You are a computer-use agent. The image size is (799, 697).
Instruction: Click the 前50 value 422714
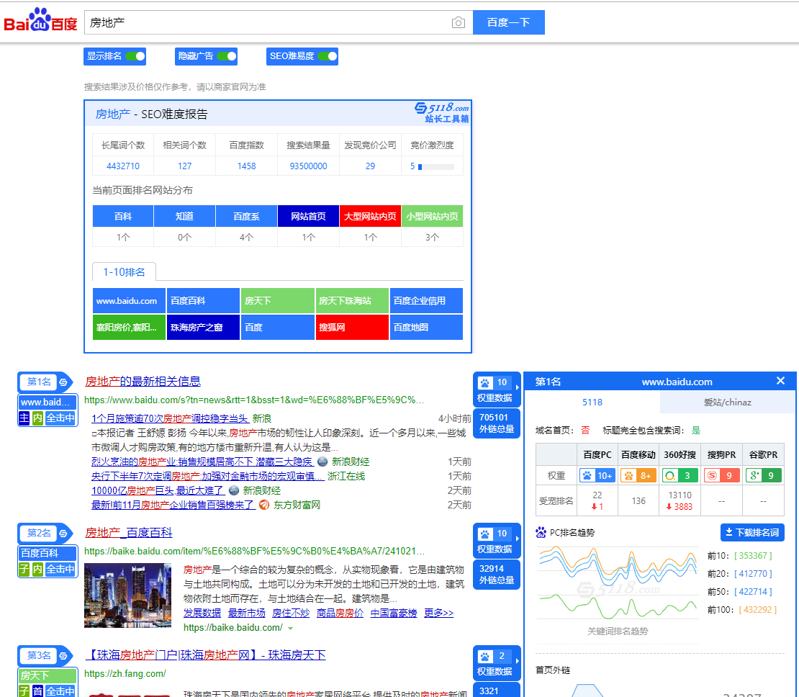coord(753,592)
